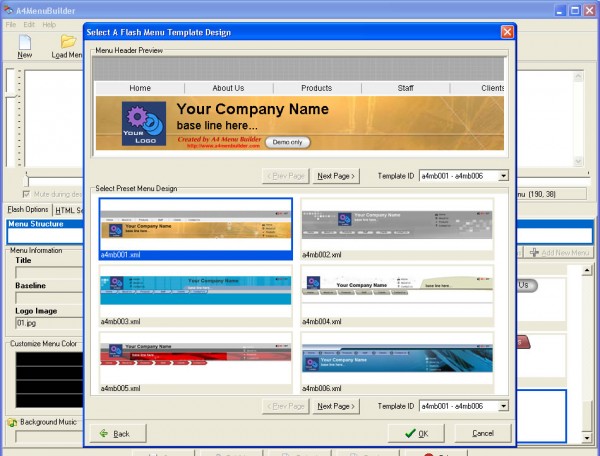
Task: Click the New document icon in toolbar
Action: point(25,42)
